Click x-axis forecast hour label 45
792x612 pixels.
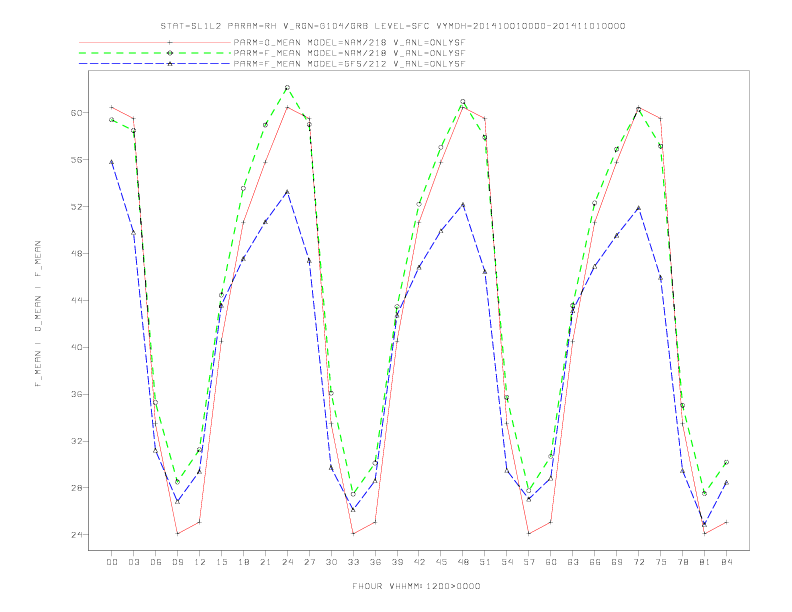click(x=441, y=562)
